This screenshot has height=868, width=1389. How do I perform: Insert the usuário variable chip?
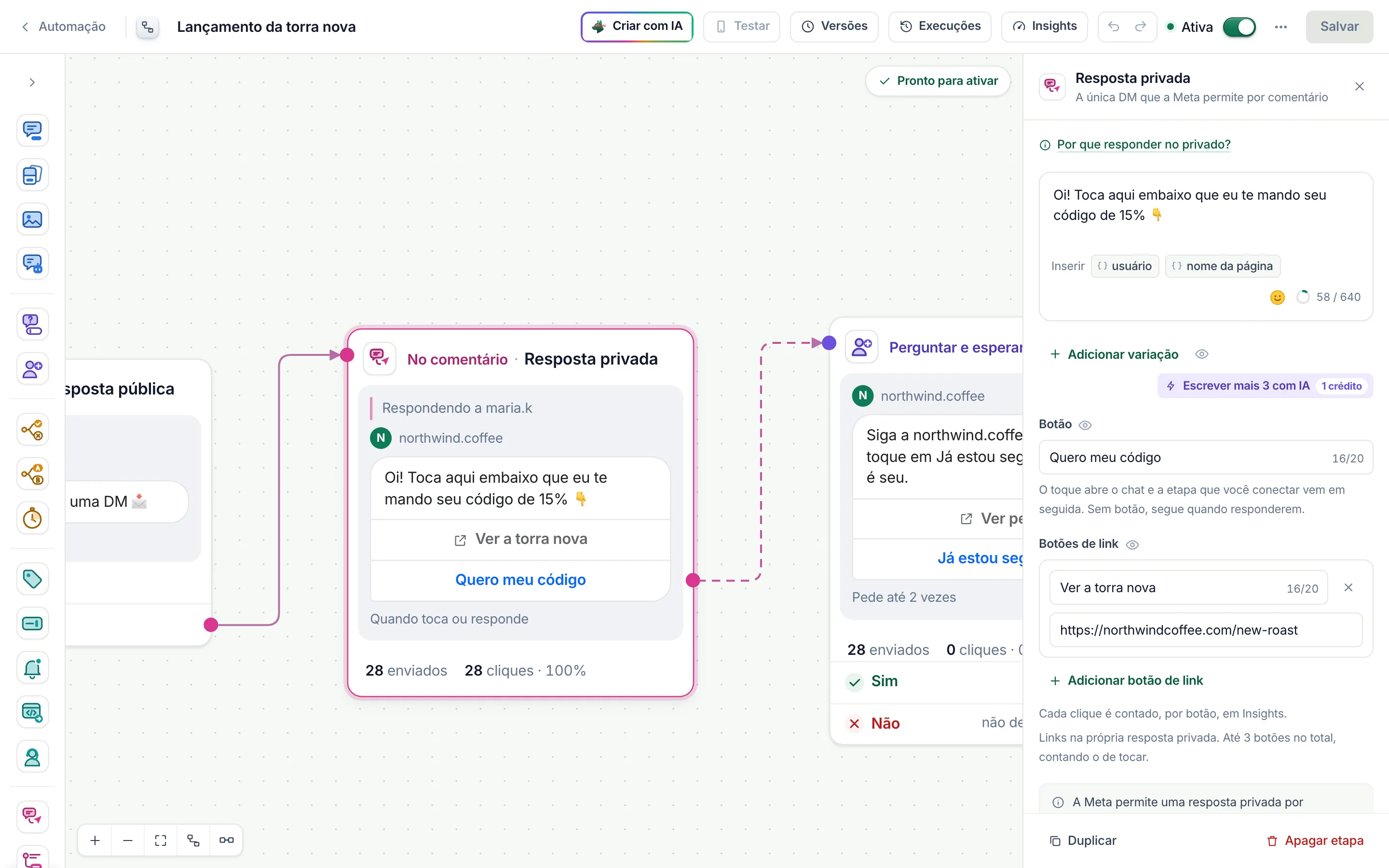(1124, 266)
